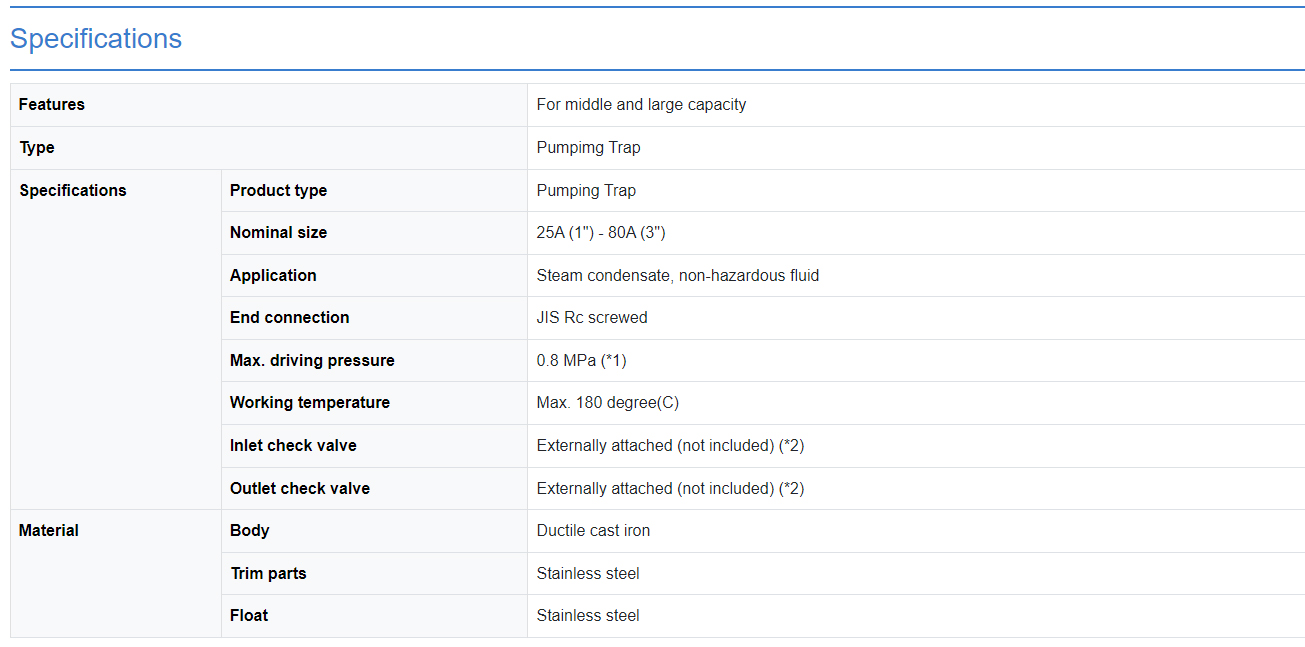Click the Nominal size label

pos(278,233)
